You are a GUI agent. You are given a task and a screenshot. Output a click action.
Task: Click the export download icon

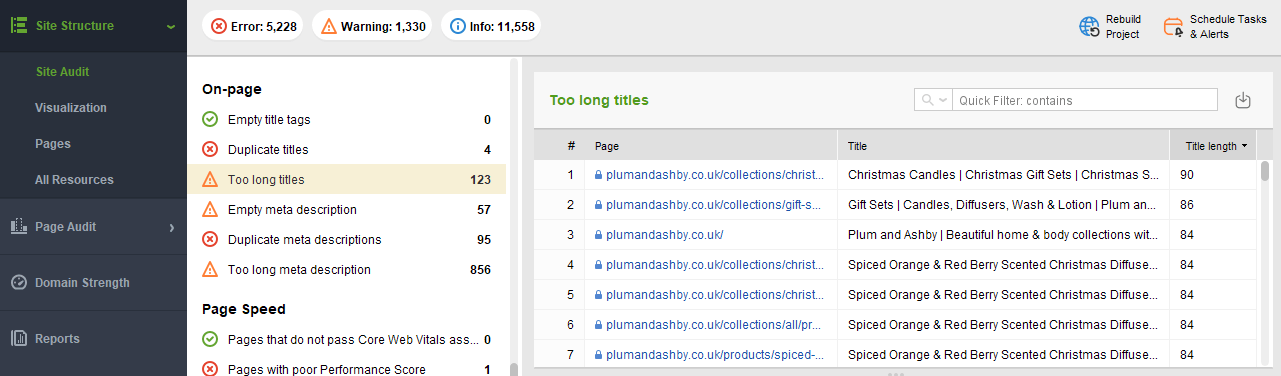1243,100
